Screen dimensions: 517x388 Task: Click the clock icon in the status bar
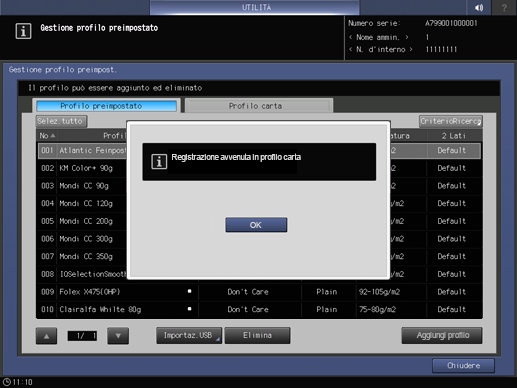[x=6, y=382]
